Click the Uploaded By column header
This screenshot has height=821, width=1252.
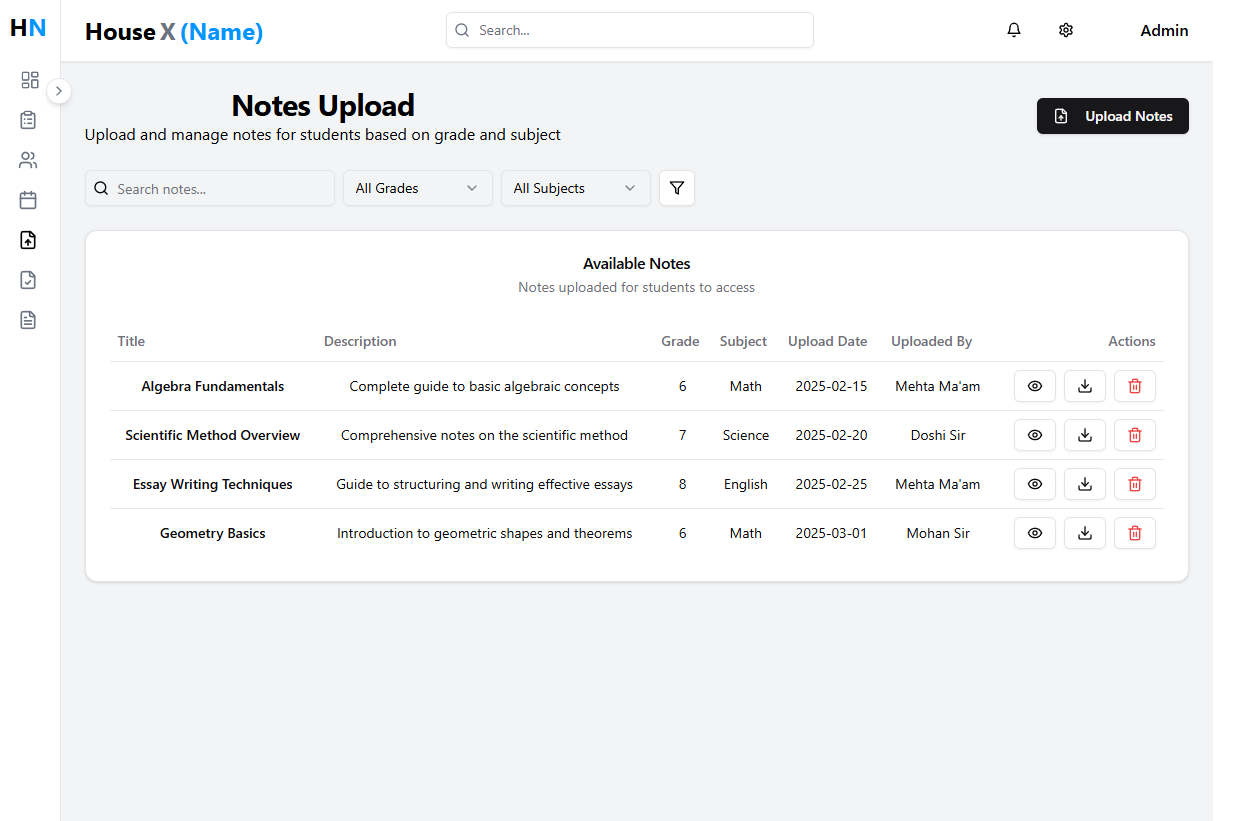coord(932,341)
